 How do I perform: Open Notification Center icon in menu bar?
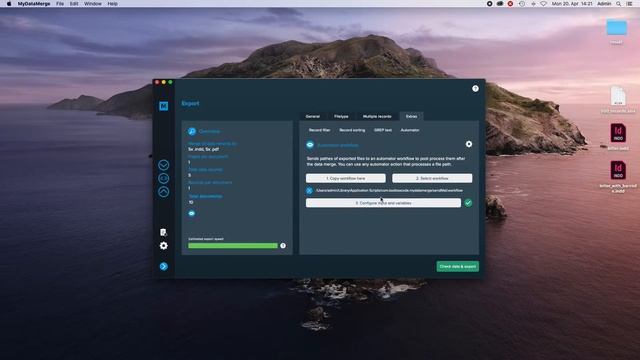click(x=629, y=4)
